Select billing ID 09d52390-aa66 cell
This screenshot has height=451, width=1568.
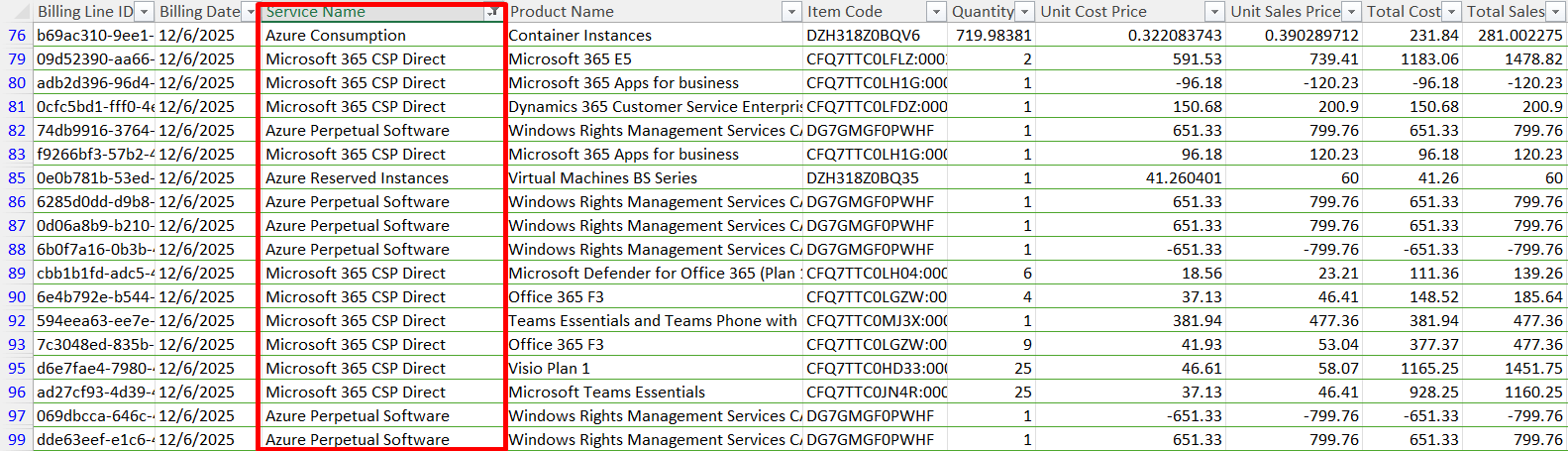pos(95,59)
